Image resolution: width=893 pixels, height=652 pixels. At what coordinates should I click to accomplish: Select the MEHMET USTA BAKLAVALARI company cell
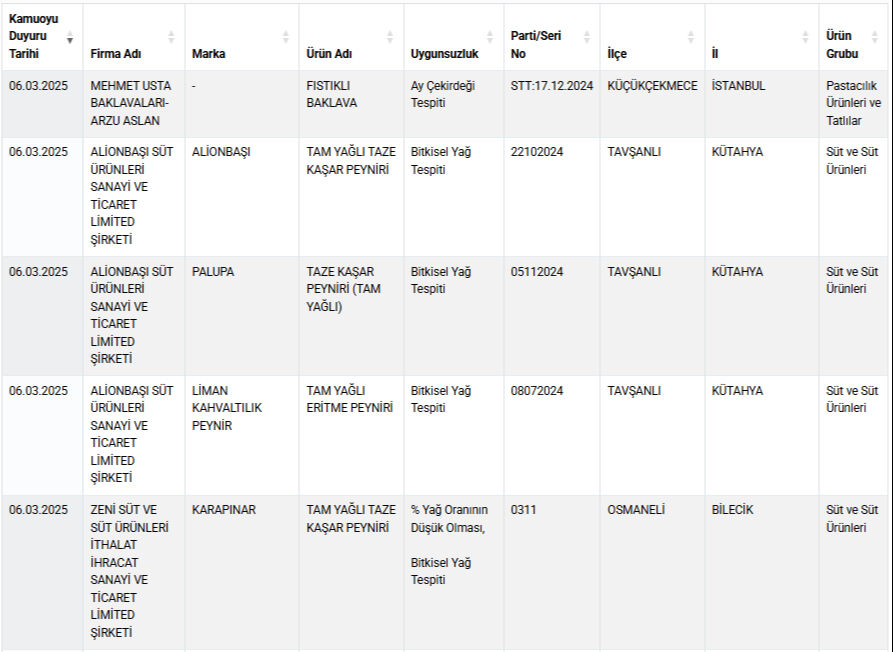(130, 103)
